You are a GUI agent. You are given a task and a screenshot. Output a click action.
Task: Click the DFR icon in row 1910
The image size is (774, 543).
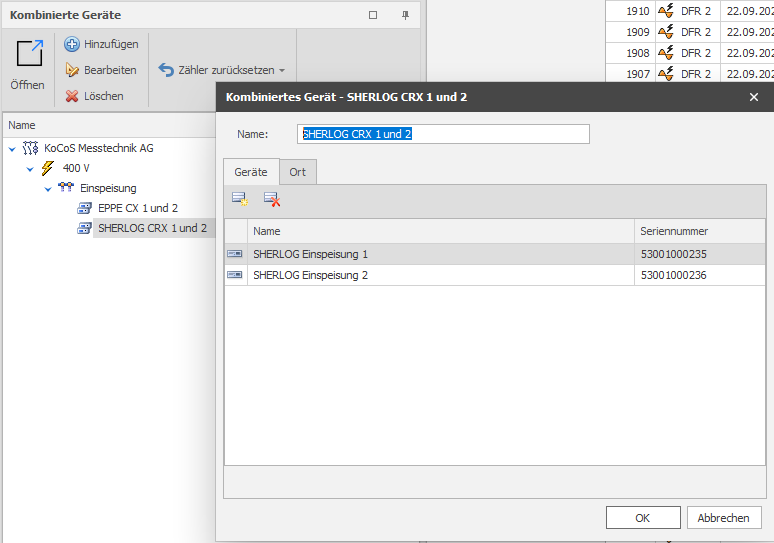pos(666,10)
